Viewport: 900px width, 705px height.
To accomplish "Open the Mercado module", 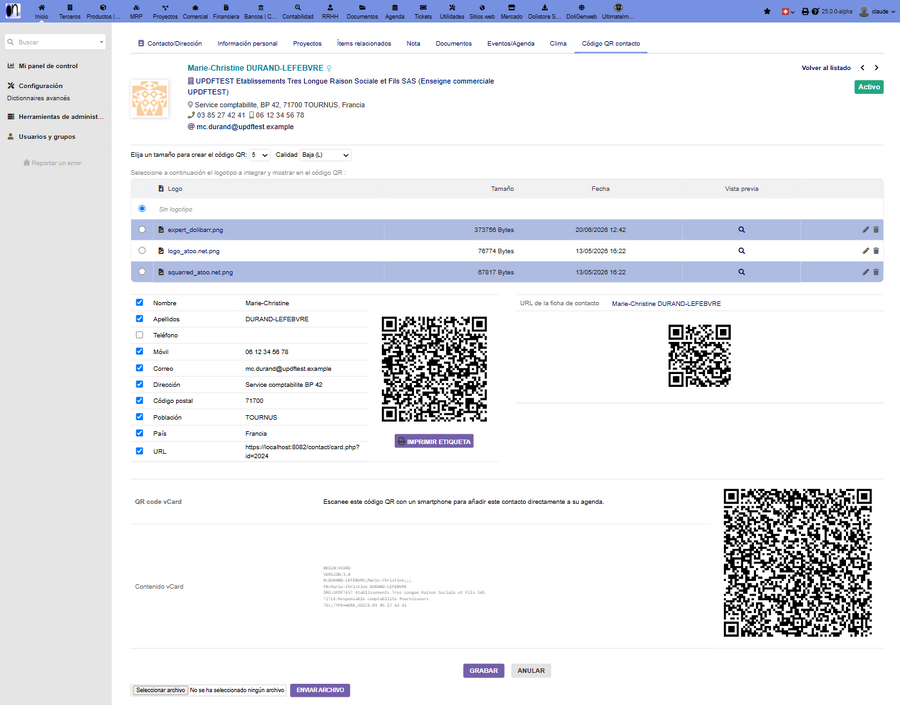I will tap(511, 8).
